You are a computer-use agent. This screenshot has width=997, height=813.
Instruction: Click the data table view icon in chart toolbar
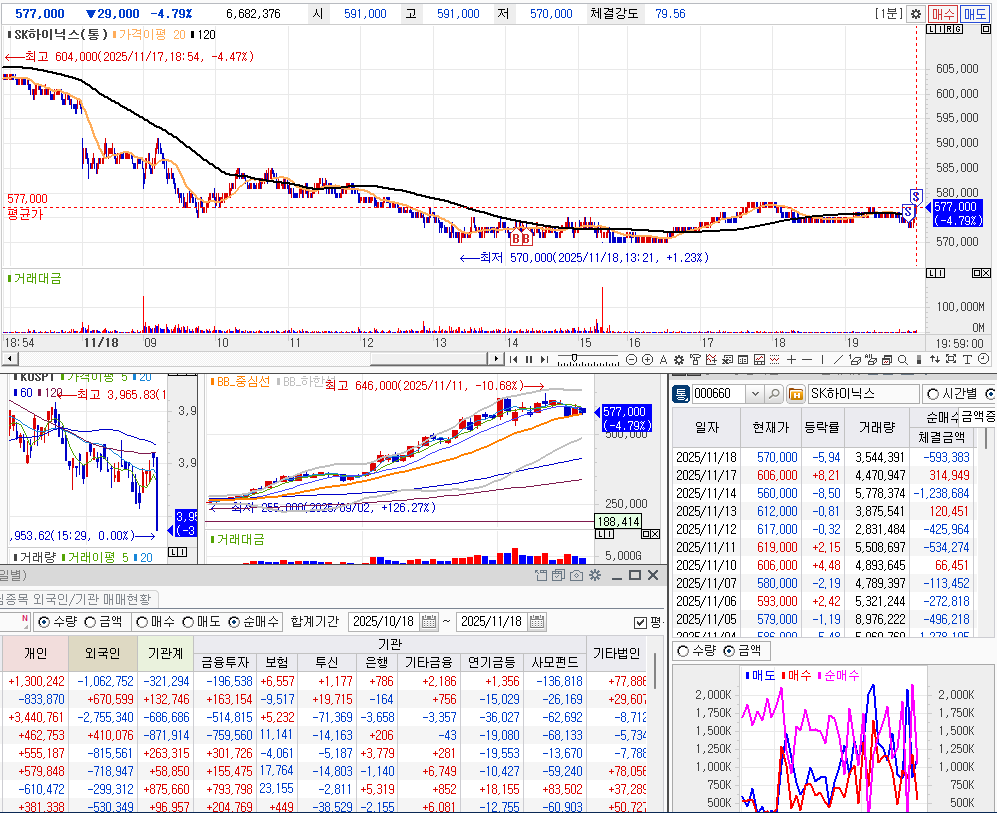(x=743, y=359)
